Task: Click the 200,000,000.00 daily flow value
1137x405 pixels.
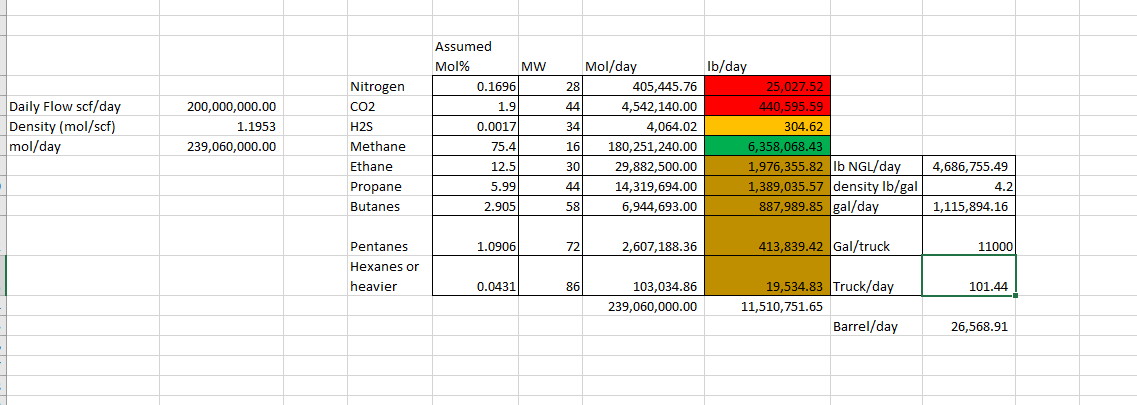Action: 221,107
